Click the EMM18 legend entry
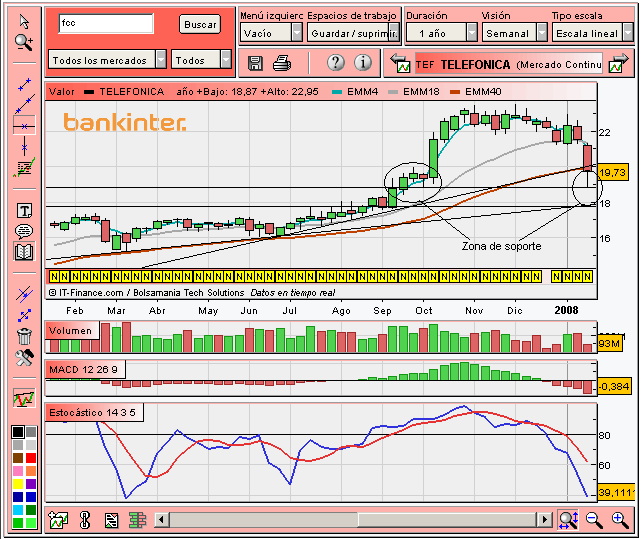 414,92
